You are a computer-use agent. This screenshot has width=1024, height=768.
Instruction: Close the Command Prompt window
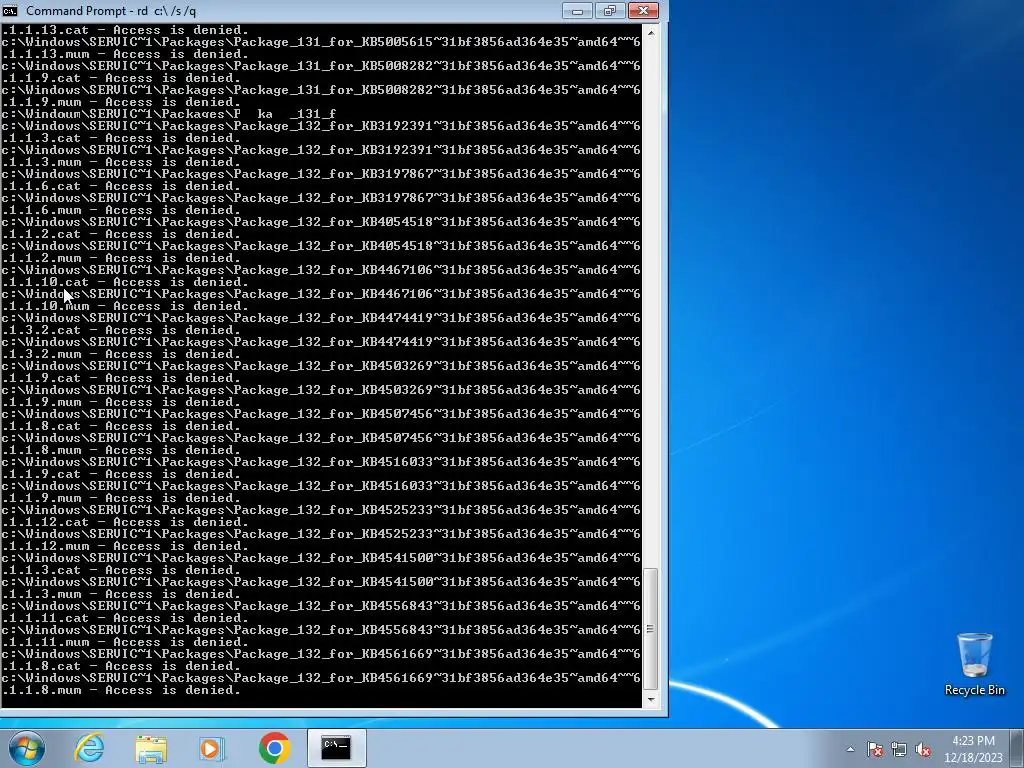tap(643, 10)
